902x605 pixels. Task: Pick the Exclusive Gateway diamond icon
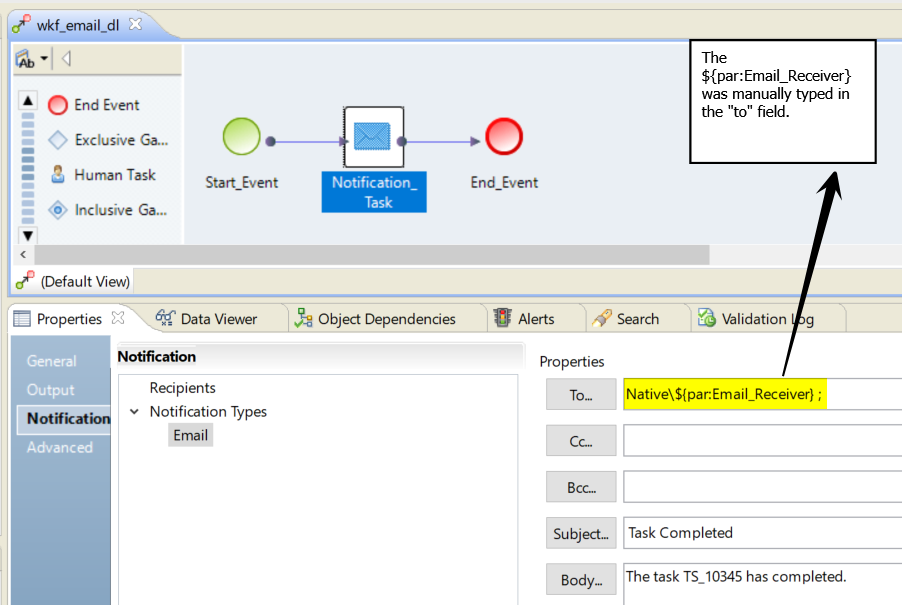[58, 140]
